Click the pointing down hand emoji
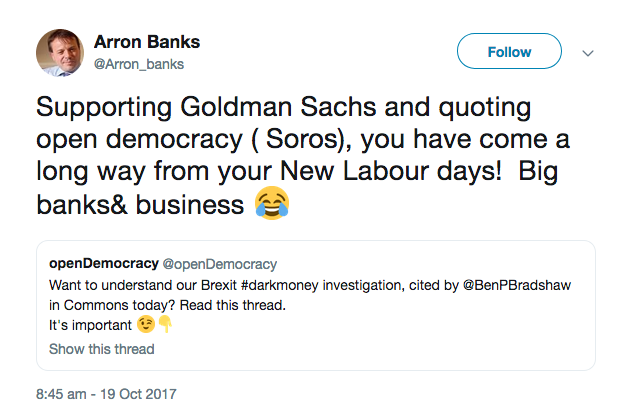This screenshot has height=412, width=632. click(165, 324)
